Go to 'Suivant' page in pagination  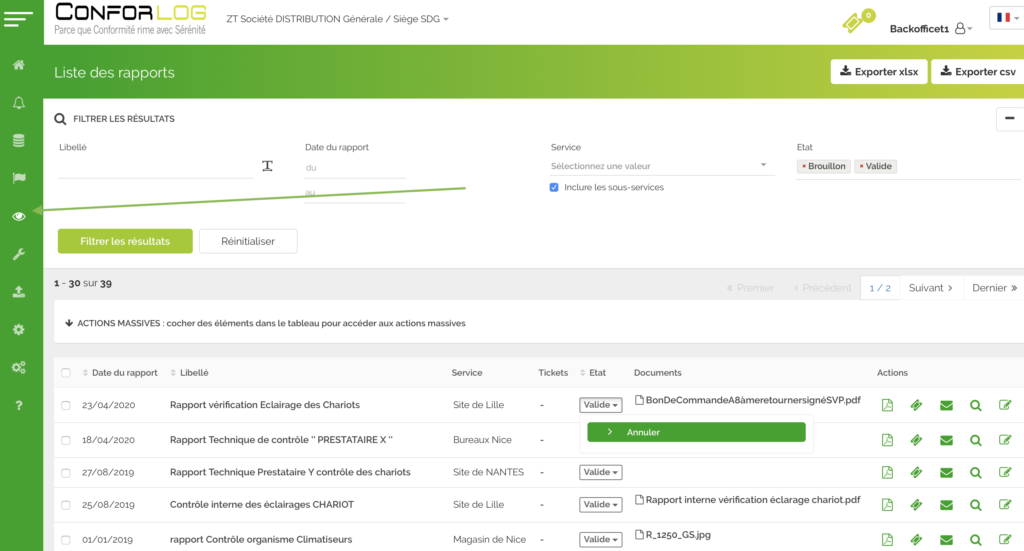(930, 288)
